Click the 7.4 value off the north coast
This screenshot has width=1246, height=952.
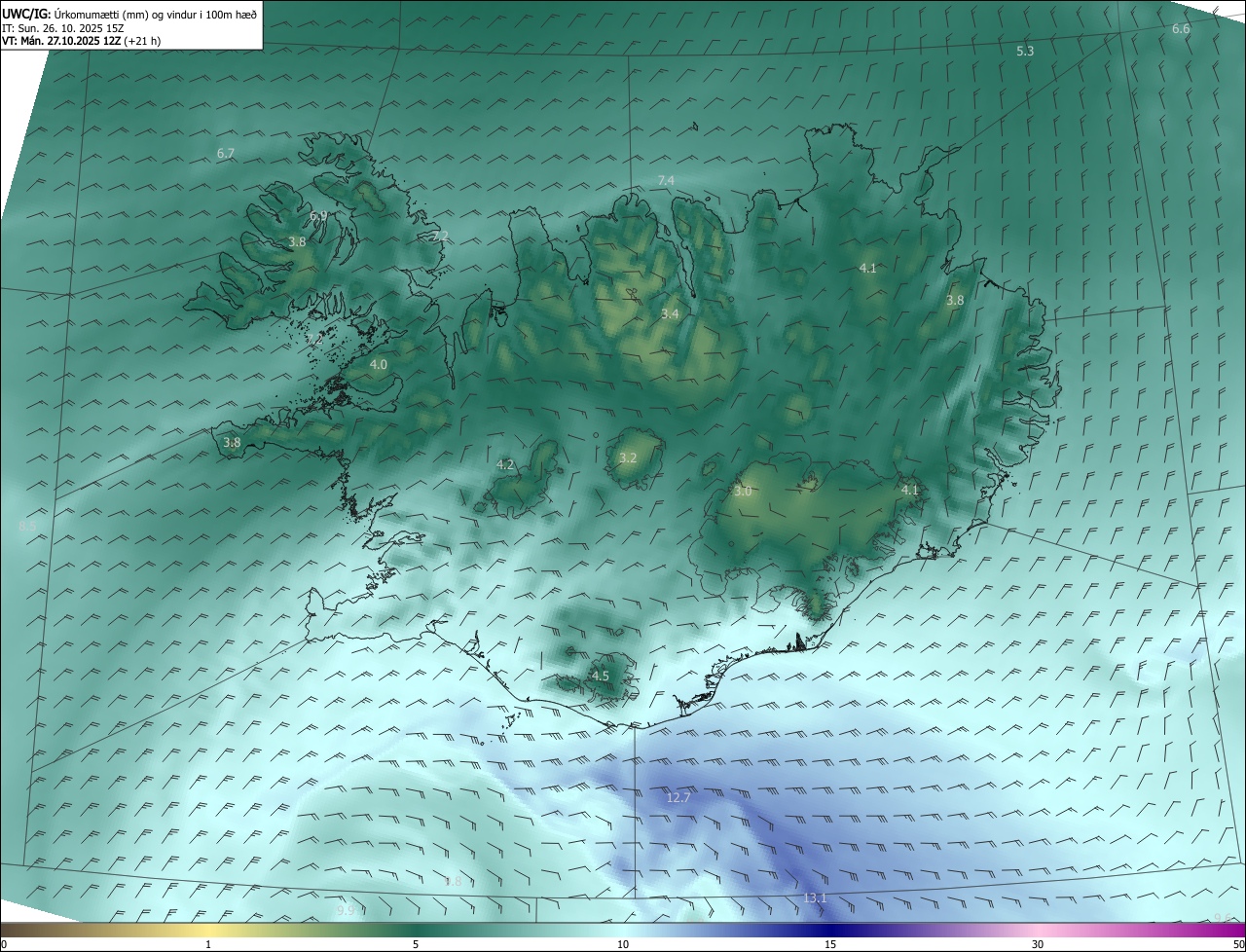(666, 181)
